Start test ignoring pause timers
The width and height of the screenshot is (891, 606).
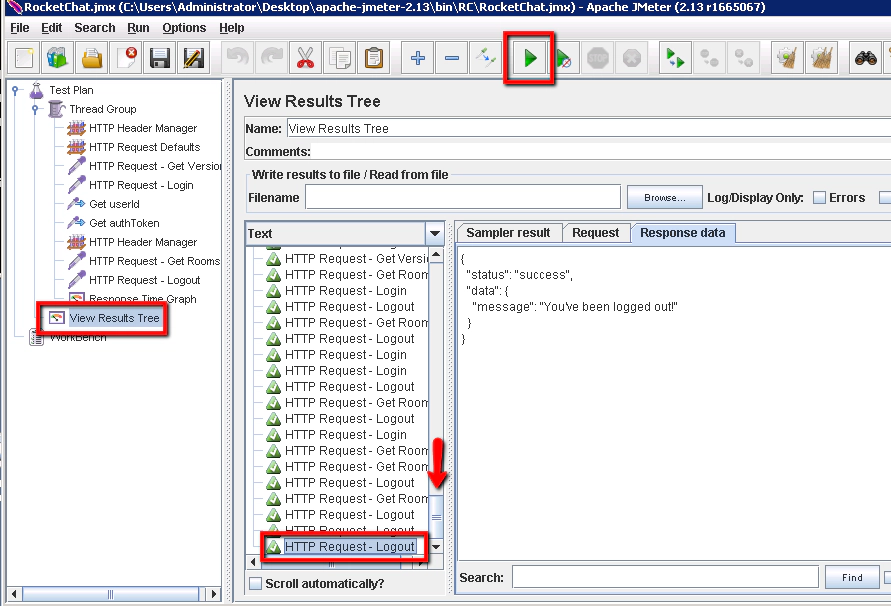[562, 58]
